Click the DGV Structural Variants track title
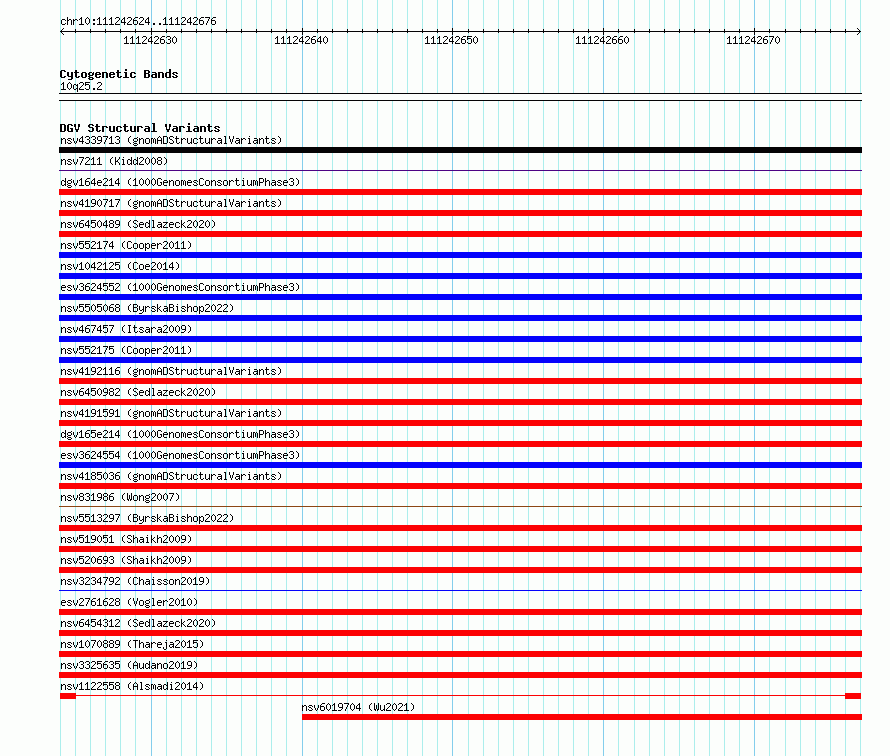This screenshot has width=890, height=756. (140, 128)
